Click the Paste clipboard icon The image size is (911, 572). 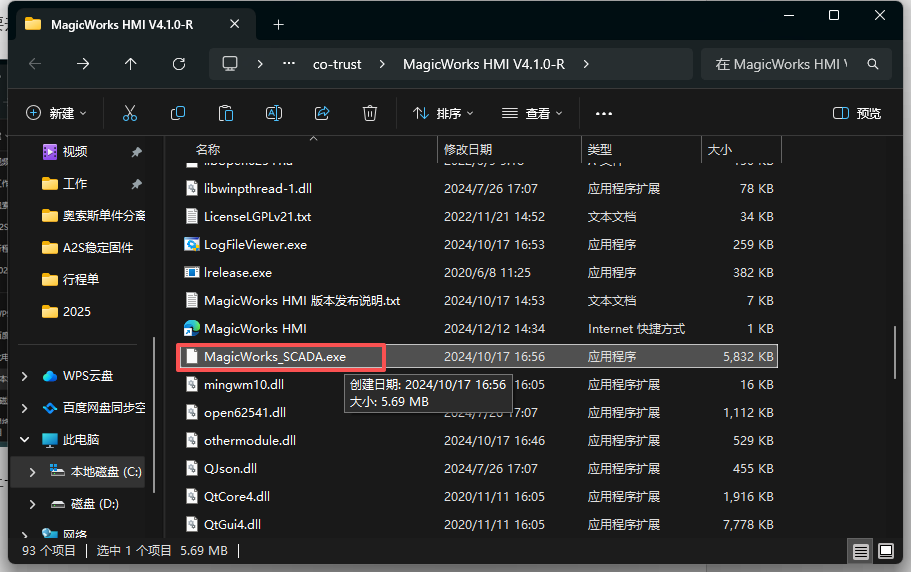[x=225, y=113]
